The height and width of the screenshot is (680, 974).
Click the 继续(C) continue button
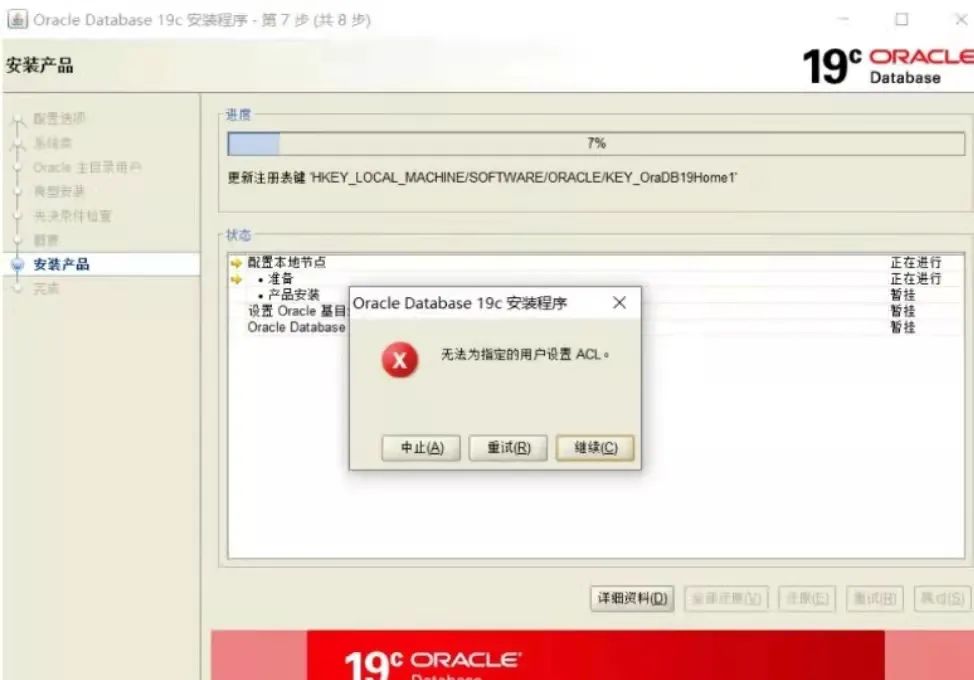click(x=595, y=448)
